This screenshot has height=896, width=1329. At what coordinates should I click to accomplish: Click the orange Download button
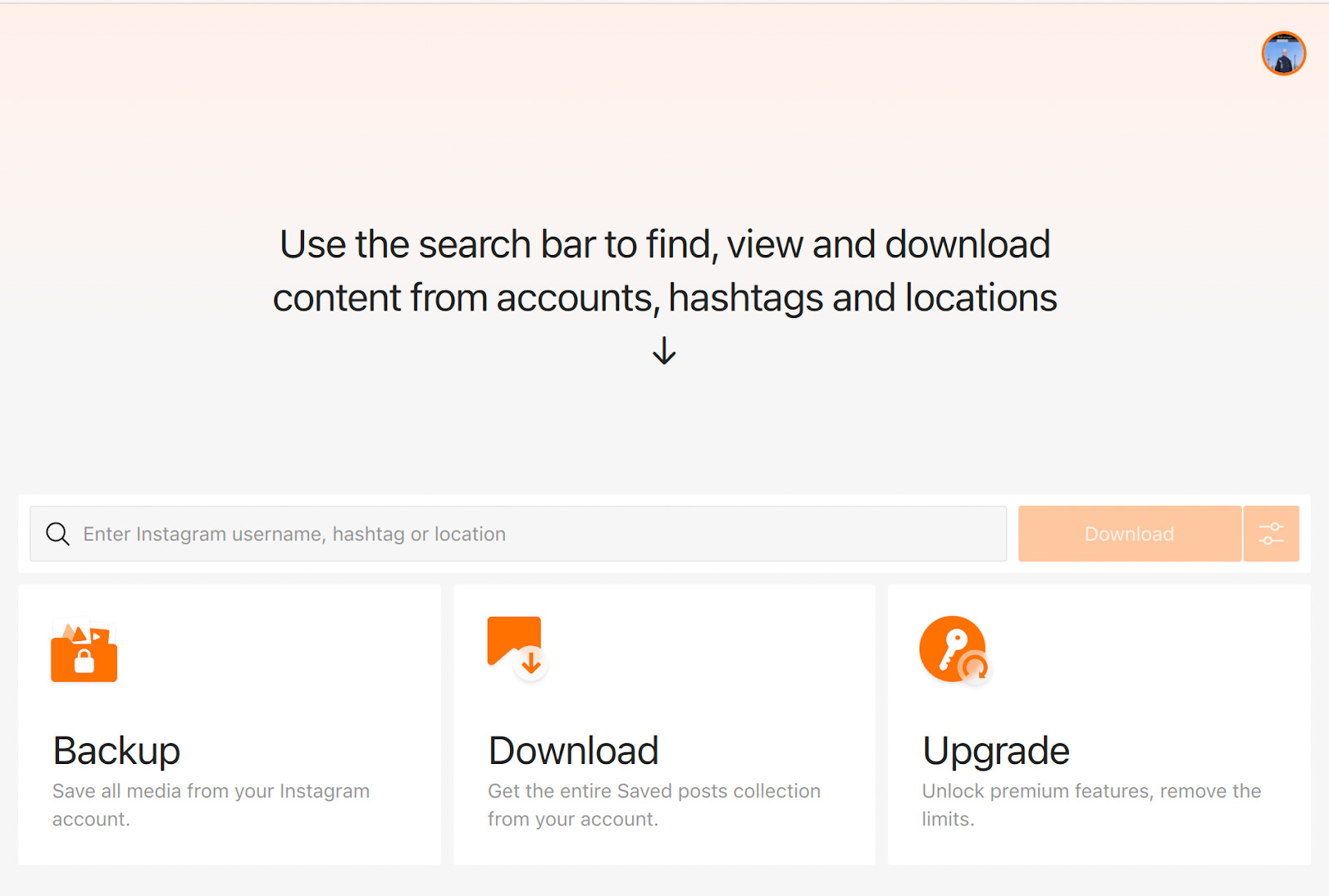1130,534
